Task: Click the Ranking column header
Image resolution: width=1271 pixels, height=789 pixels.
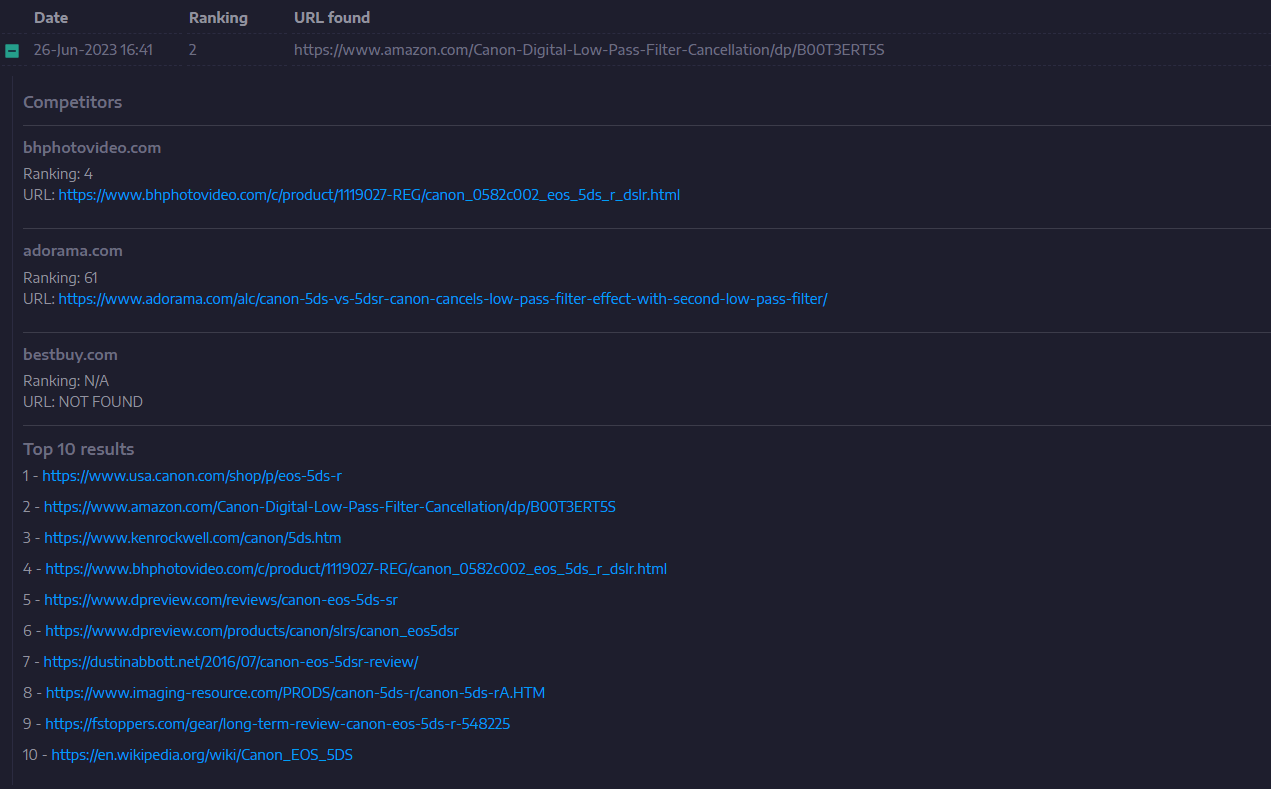Action: (x=218, y=18)
